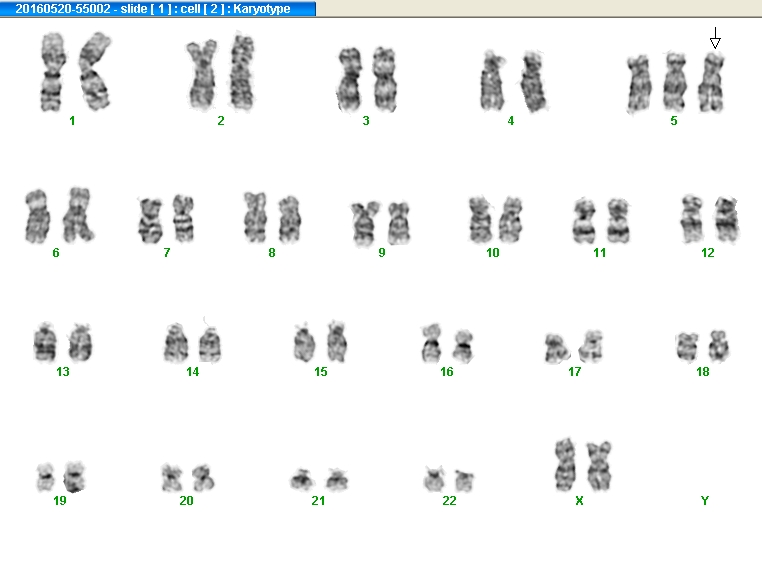Select chromosome number label 2

tap(221, 121)
